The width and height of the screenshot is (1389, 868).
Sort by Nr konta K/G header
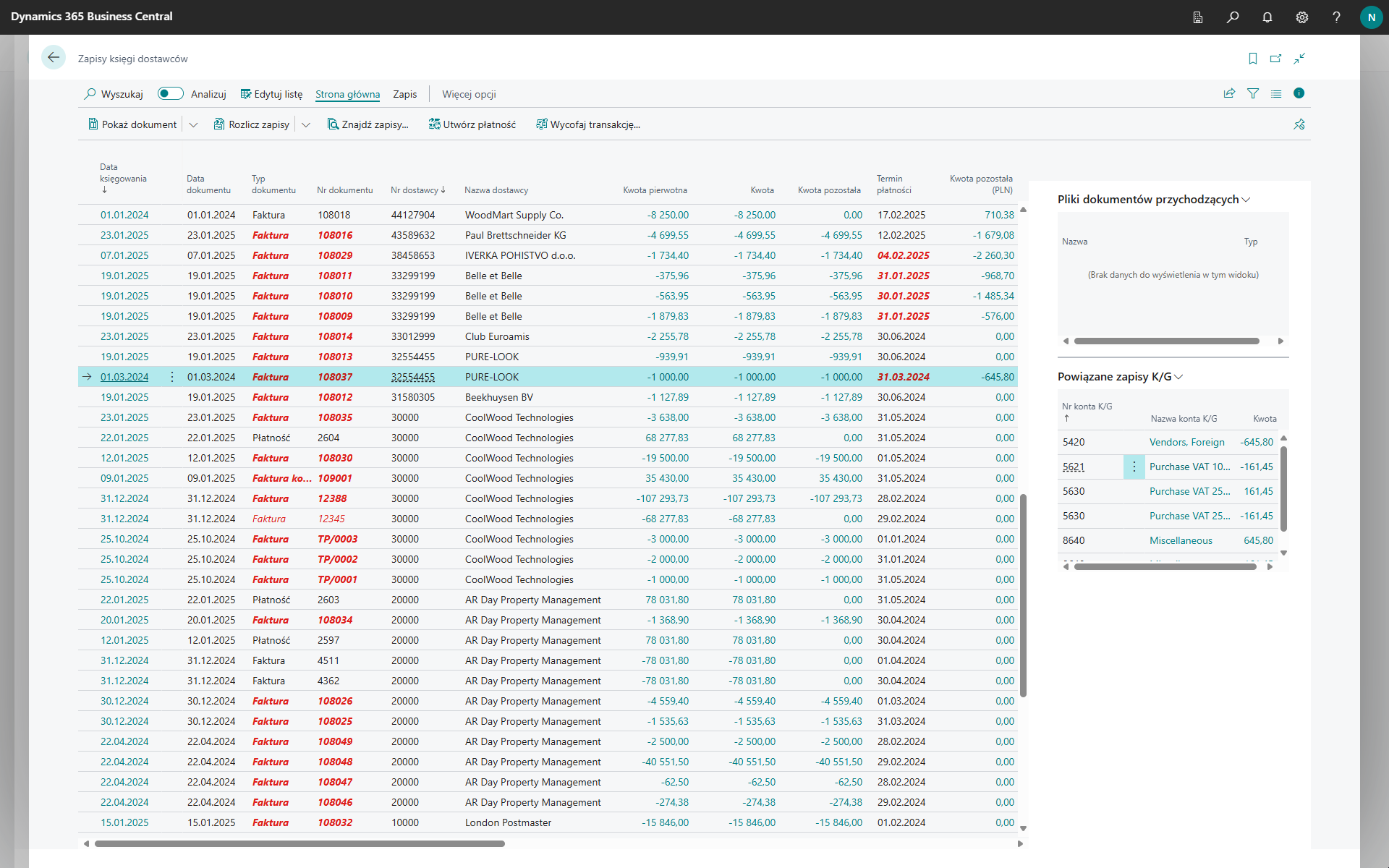pos(1087,412)
